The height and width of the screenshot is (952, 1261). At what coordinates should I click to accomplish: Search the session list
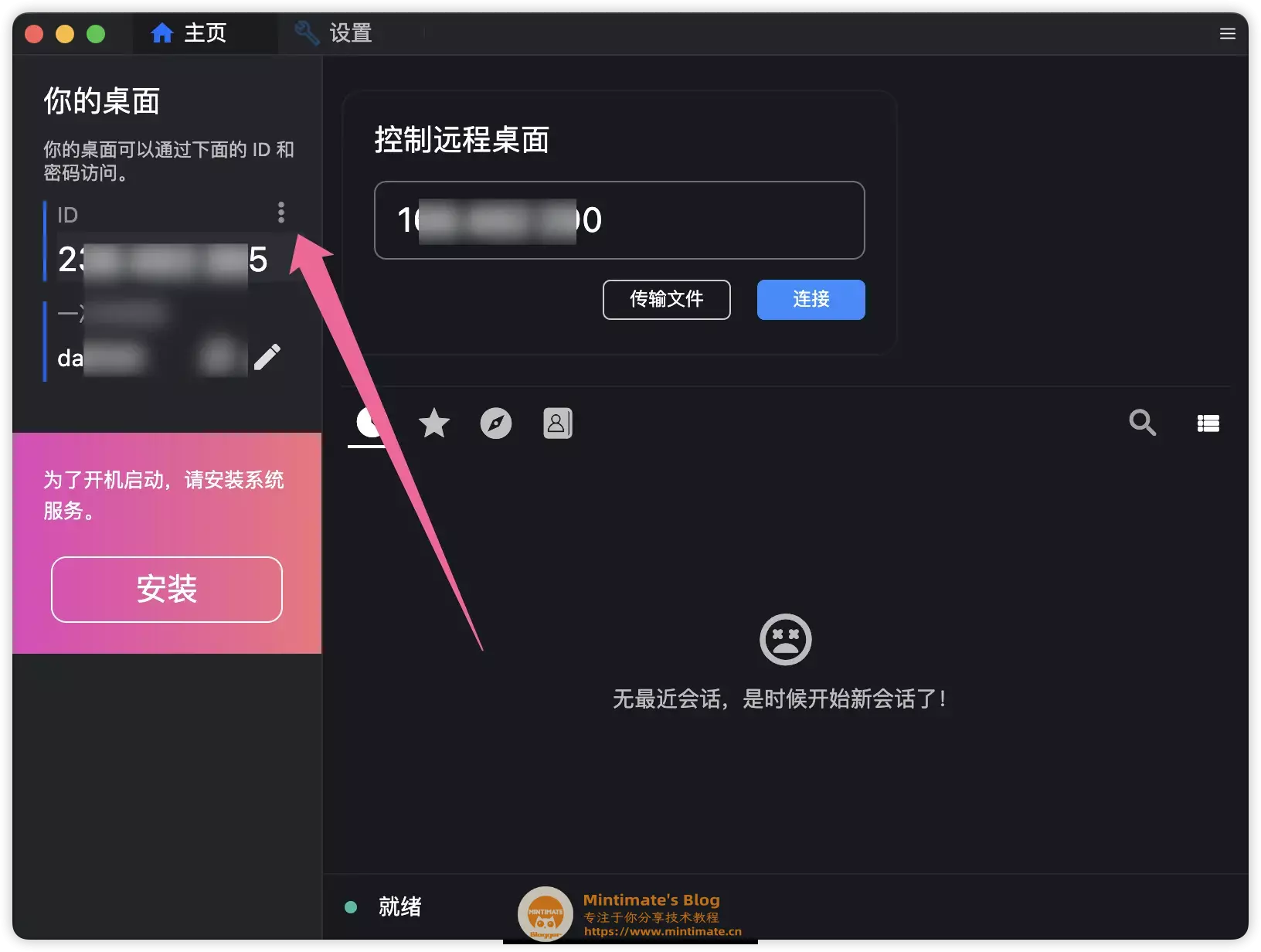[x=1142, y=423]
